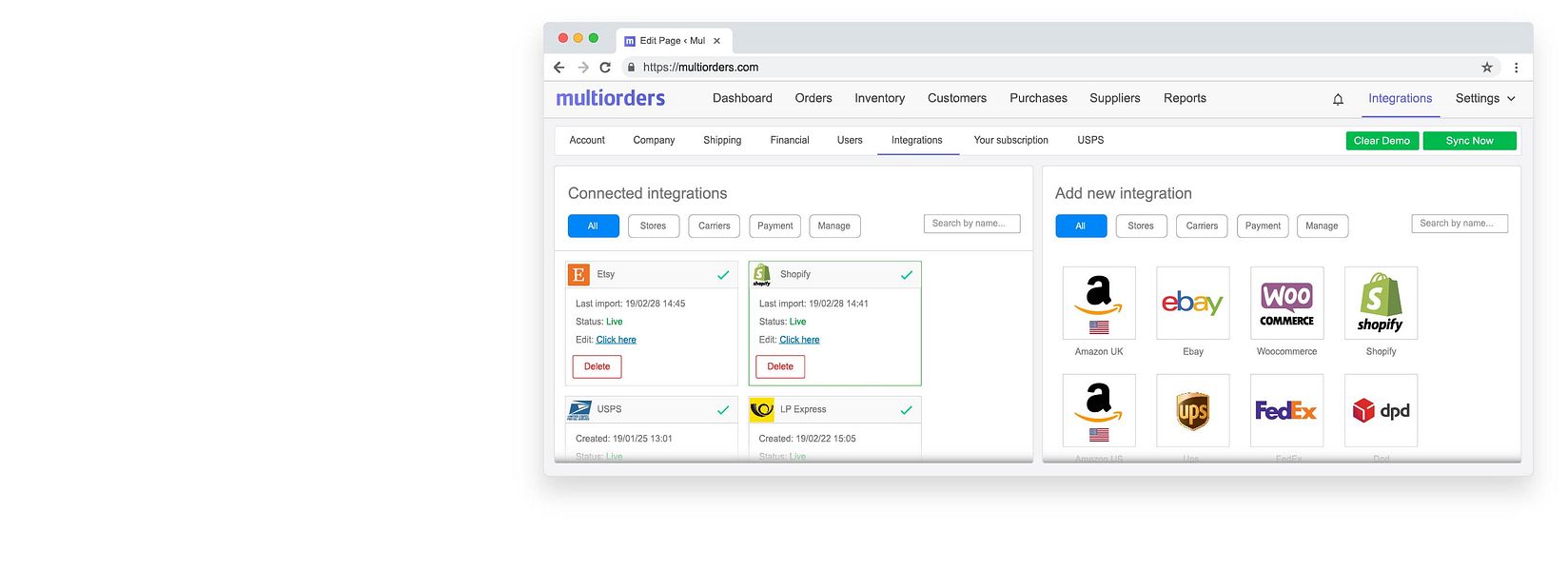1568x571 pixels.
Task: Click the multiorders logo
Action: 611,98
